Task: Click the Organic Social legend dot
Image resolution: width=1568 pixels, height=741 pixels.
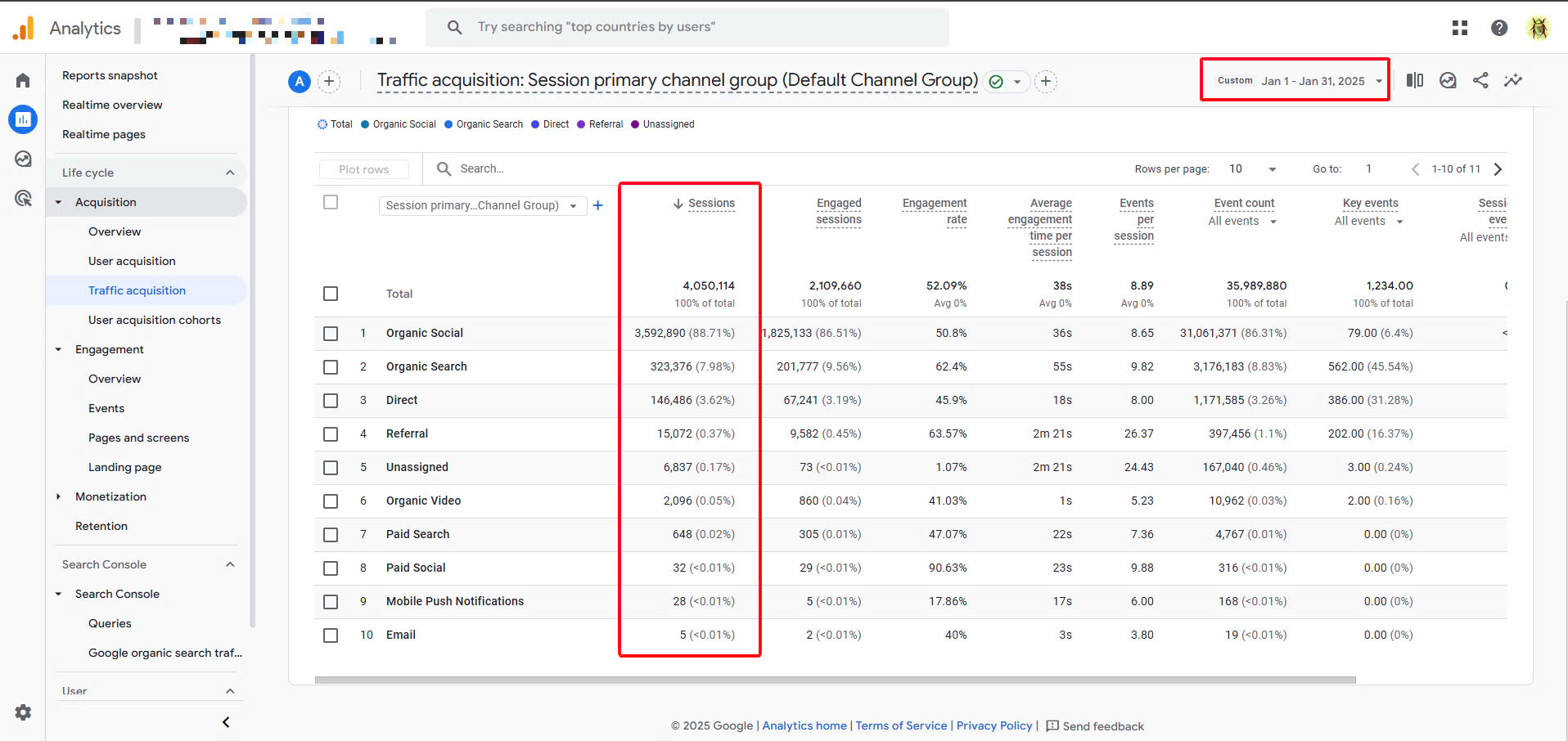Action: click(x=365, y=124)
